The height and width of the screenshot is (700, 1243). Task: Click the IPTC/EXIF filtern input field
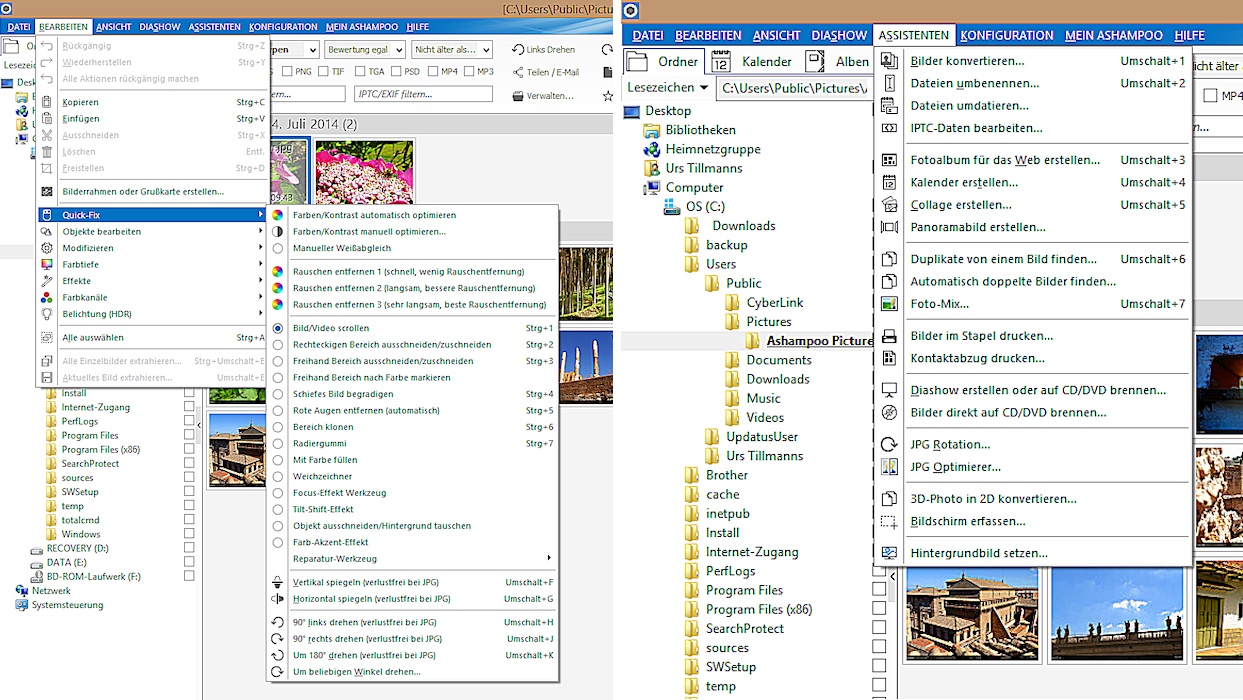point(423,94)
